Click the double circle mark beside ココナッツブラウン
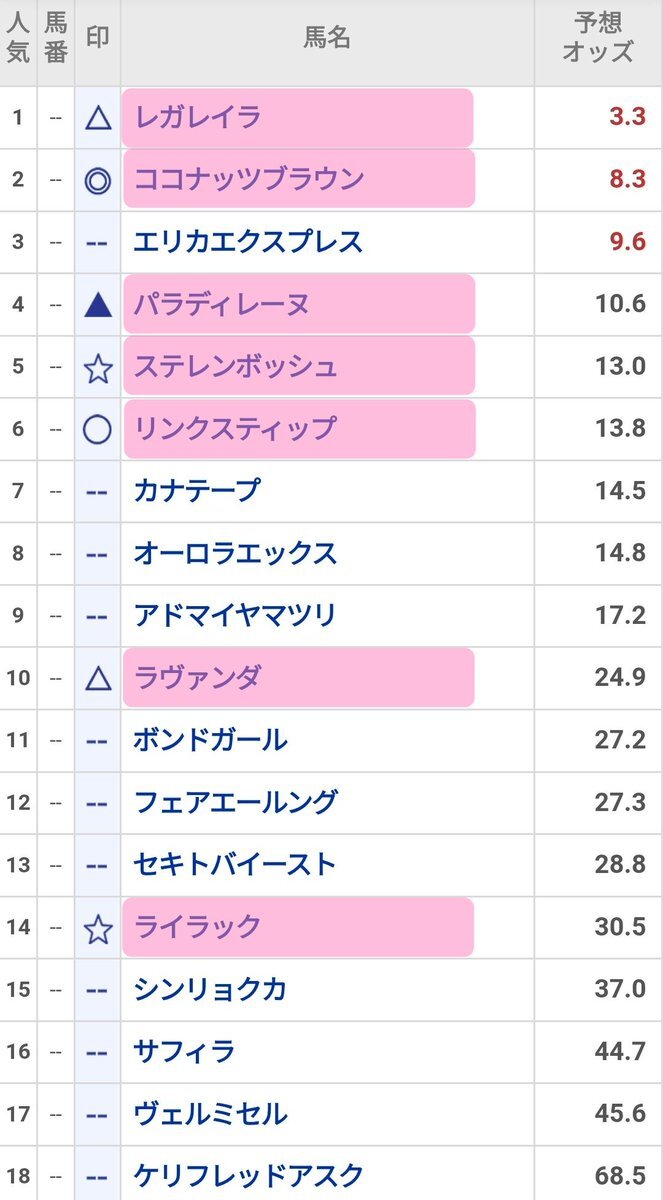This screenshot has width=663, height=1200. click(x=97, y=181)
